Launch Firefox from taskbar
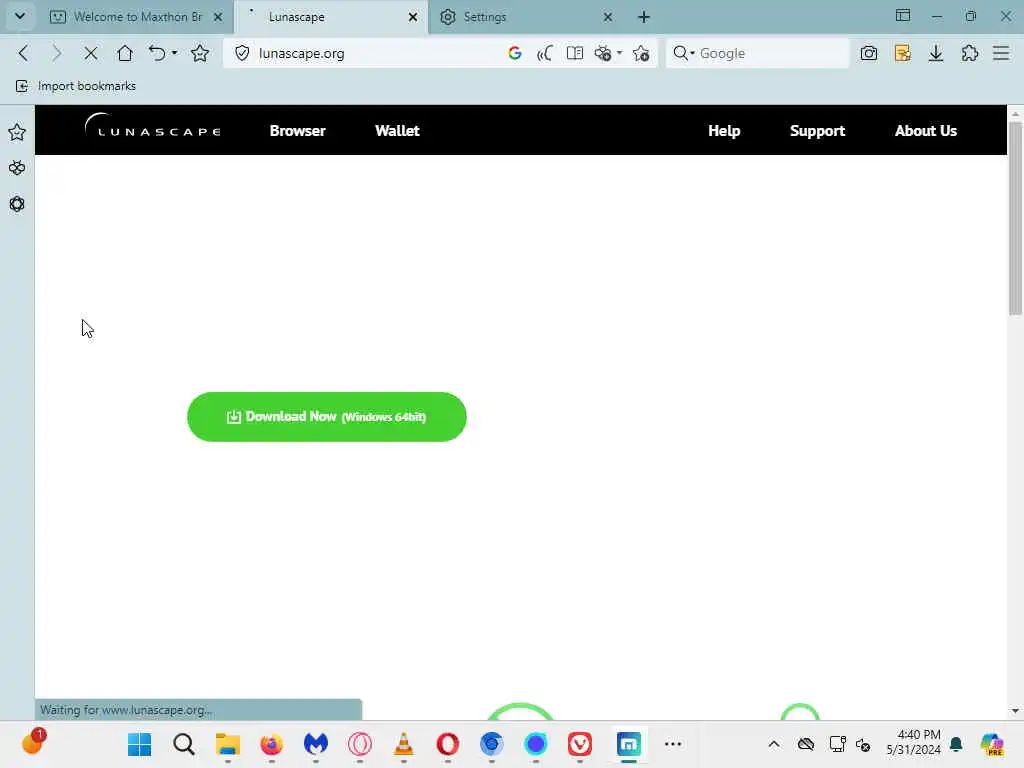This screenshot has height=768, width=1024. click(x=272, y=744)
